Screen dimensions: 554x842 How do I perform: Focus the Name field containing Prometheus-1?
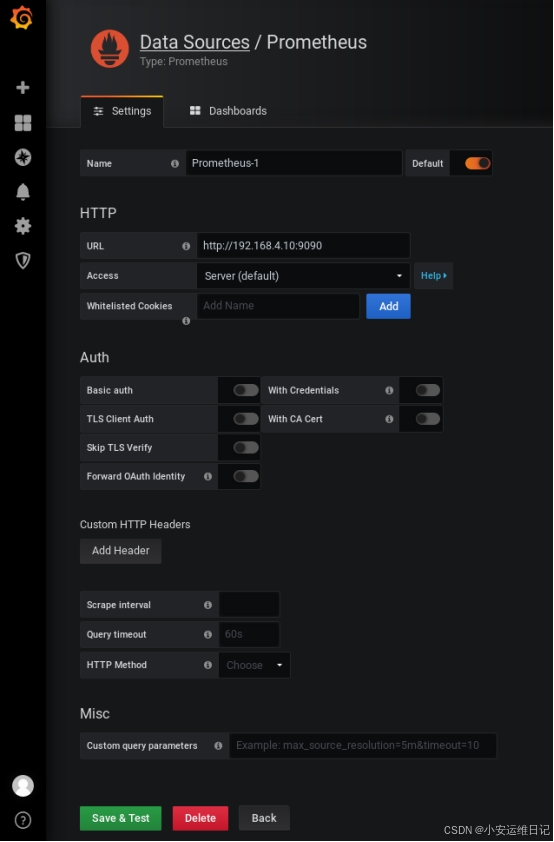[x=294, y=163]
